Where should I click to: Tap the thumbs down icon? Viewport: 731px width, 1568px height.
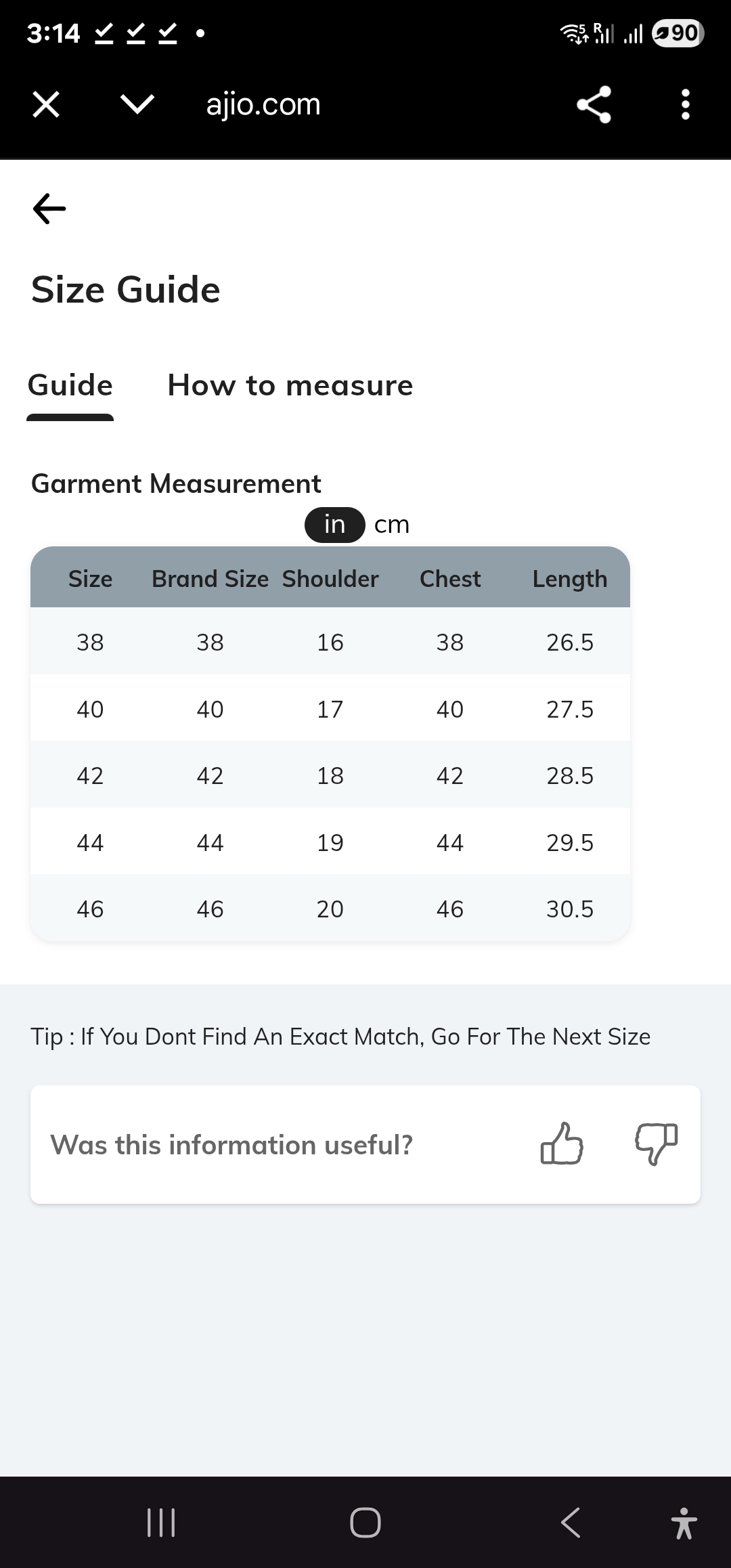click(656, 1144)
